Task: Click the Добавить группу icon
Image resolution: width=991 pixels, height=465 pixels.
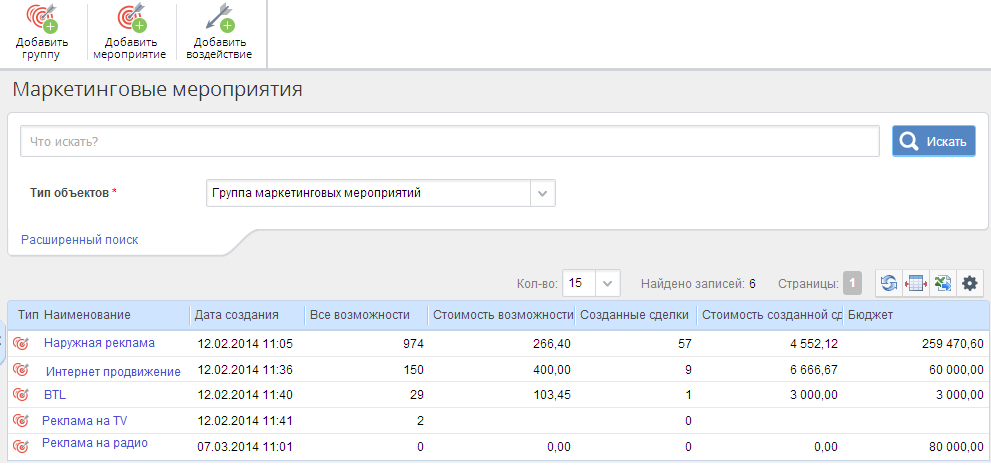Action: (x=42, y=18)
